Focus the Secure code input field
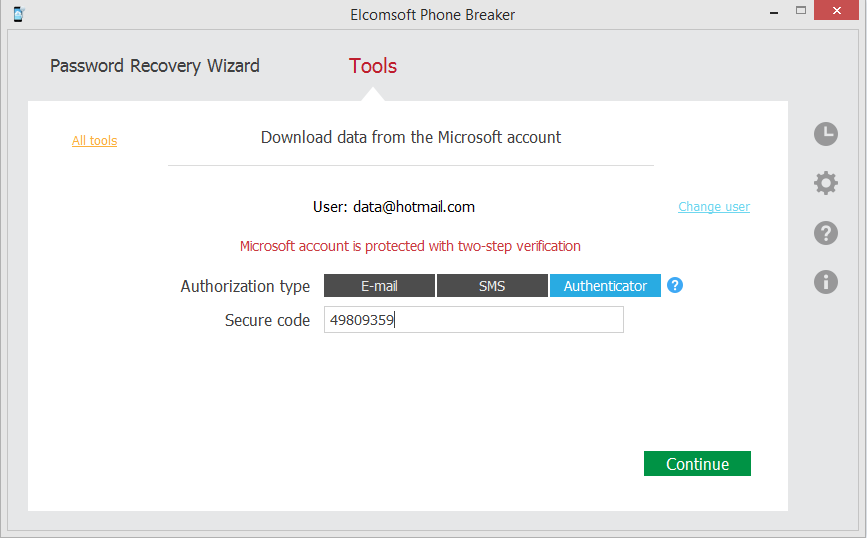 pos(474,320)
